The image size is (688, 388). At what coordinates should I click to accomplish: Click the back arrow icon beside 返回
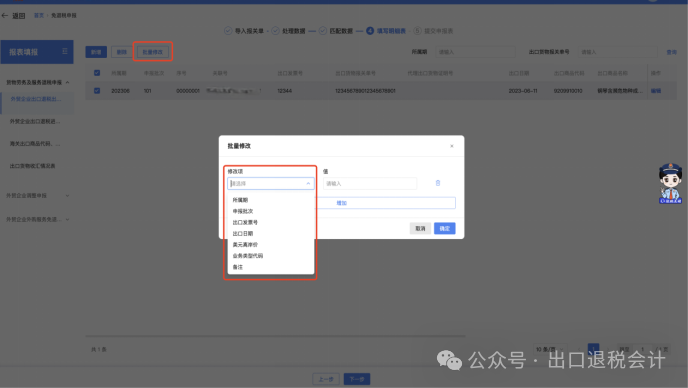tap(5, 16)
